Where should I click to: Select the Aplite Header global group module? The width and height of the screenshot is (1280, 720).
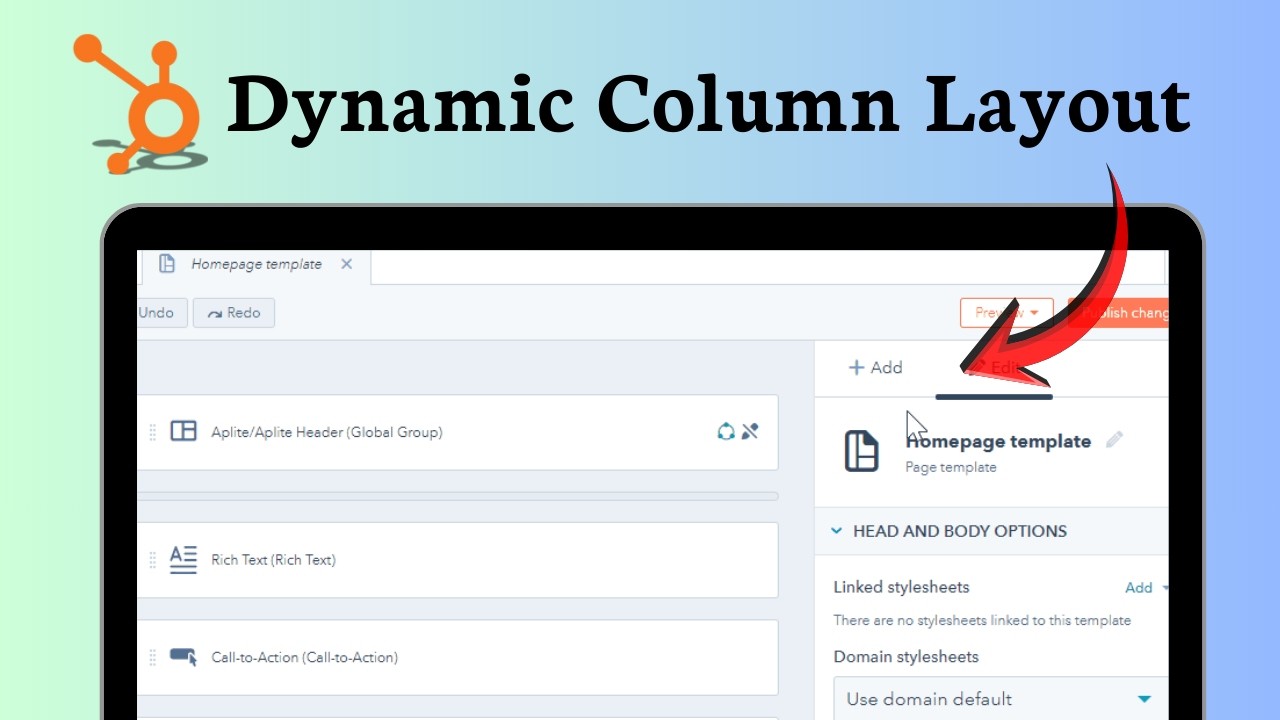(457, 432)
